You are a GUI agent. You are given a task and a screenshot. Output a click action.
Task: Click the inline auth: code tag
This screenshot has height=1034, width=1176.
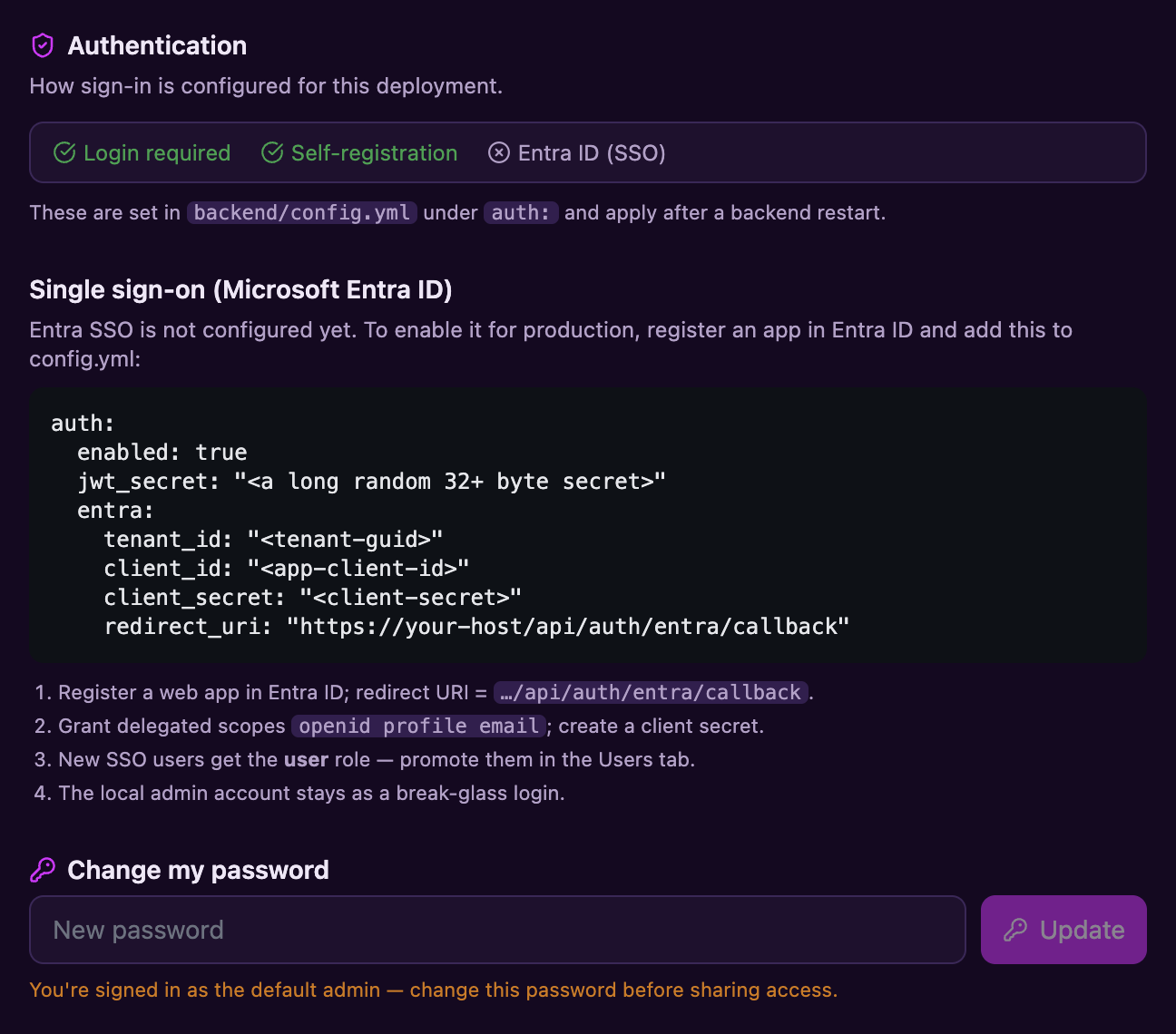(521, 212)
